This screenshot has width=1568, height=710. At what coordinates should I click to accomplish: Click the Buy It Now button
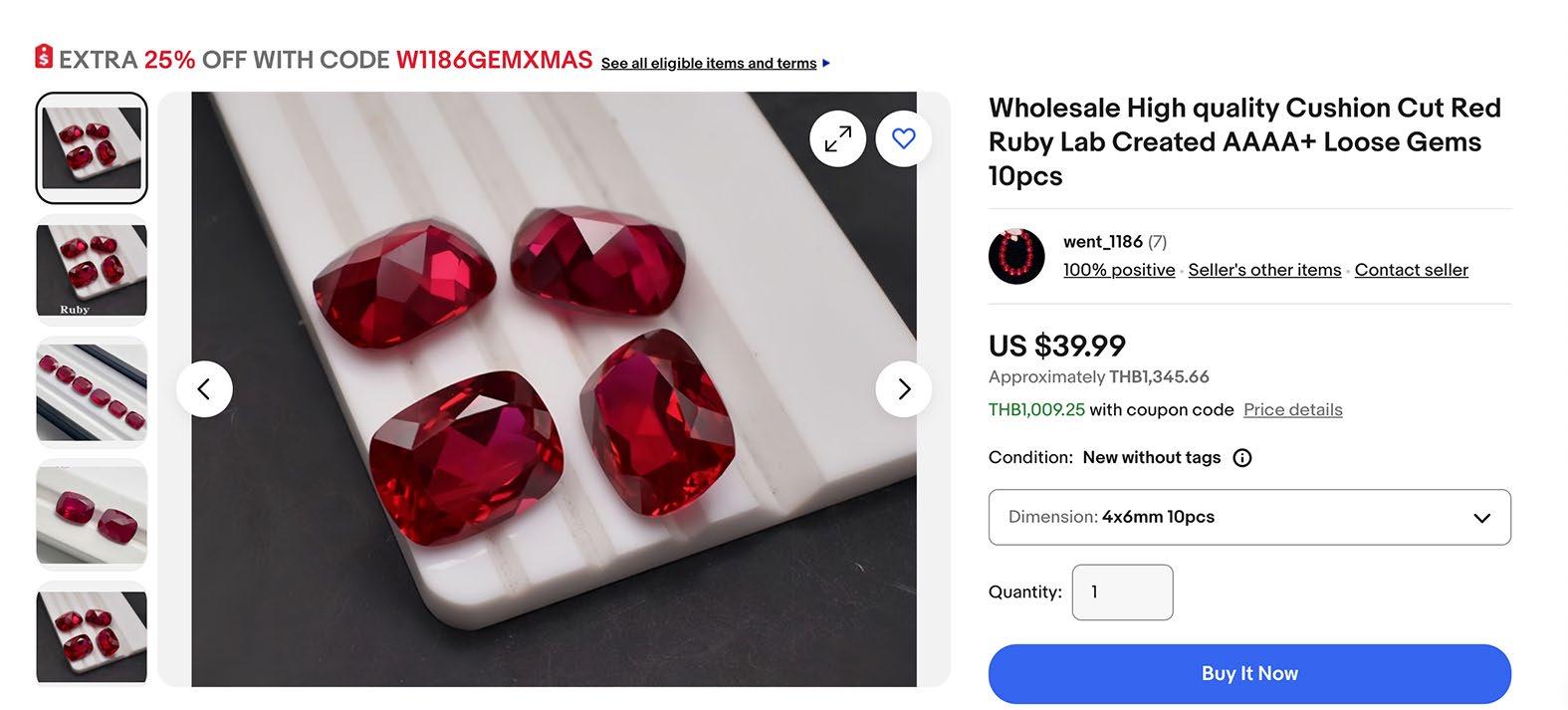[1248, 673]
